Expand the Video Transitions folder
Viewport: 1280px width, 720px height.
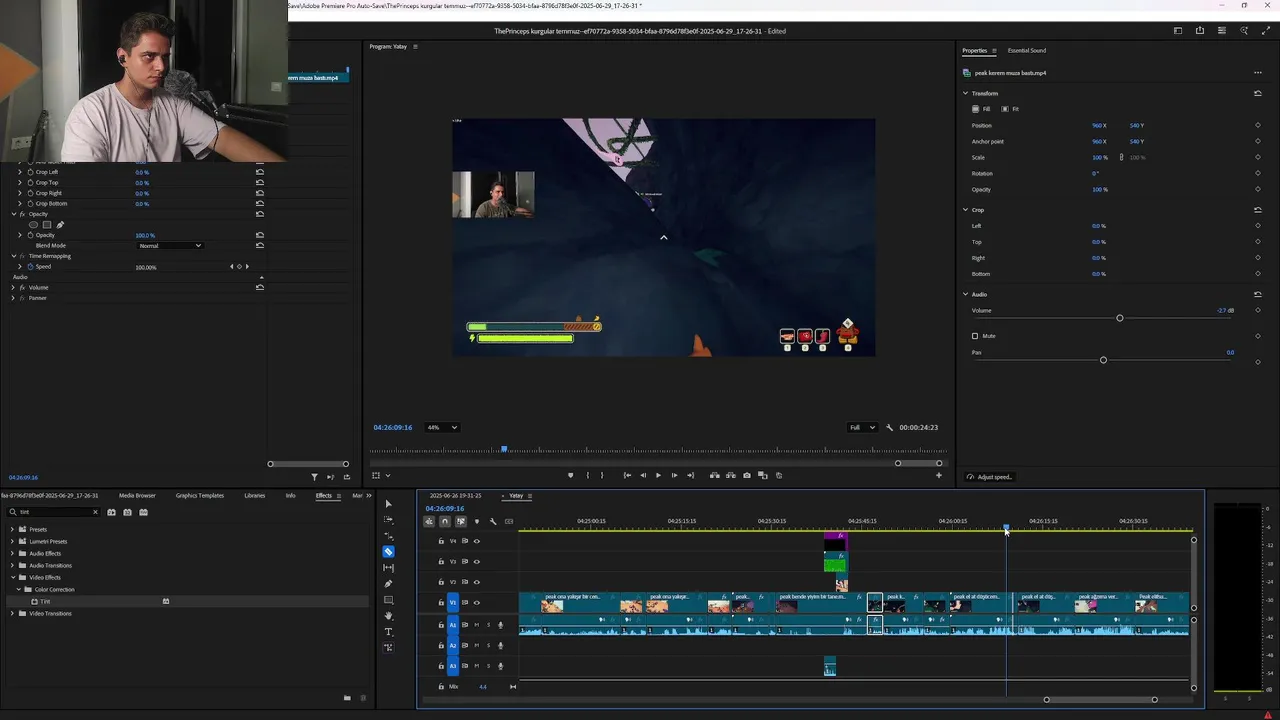[12, 613]
